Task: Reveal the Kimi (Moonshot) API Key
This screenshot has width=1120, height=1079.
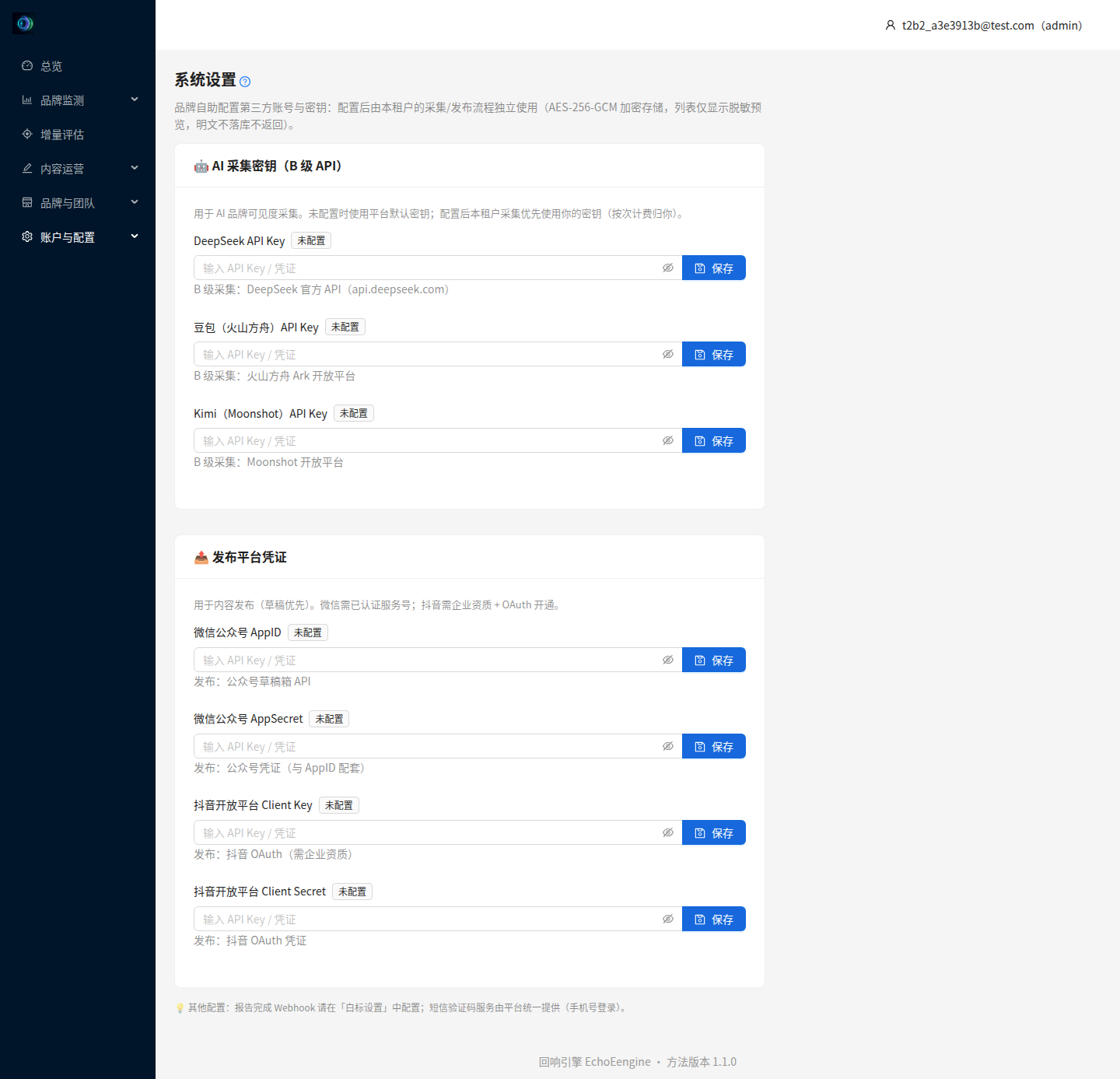Action: (x=668, y=441)
